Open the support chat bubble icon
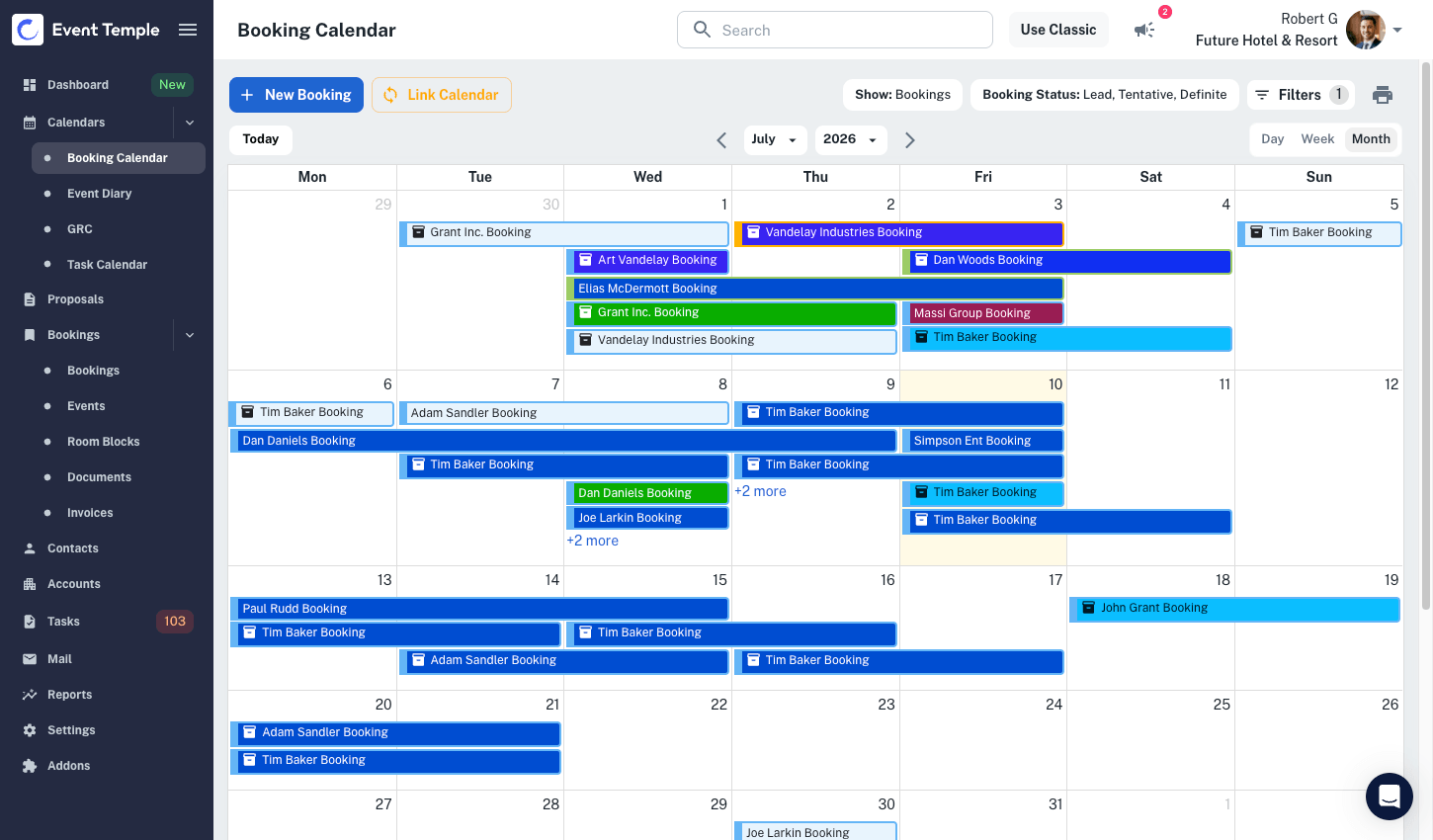 pos(1390,797)
